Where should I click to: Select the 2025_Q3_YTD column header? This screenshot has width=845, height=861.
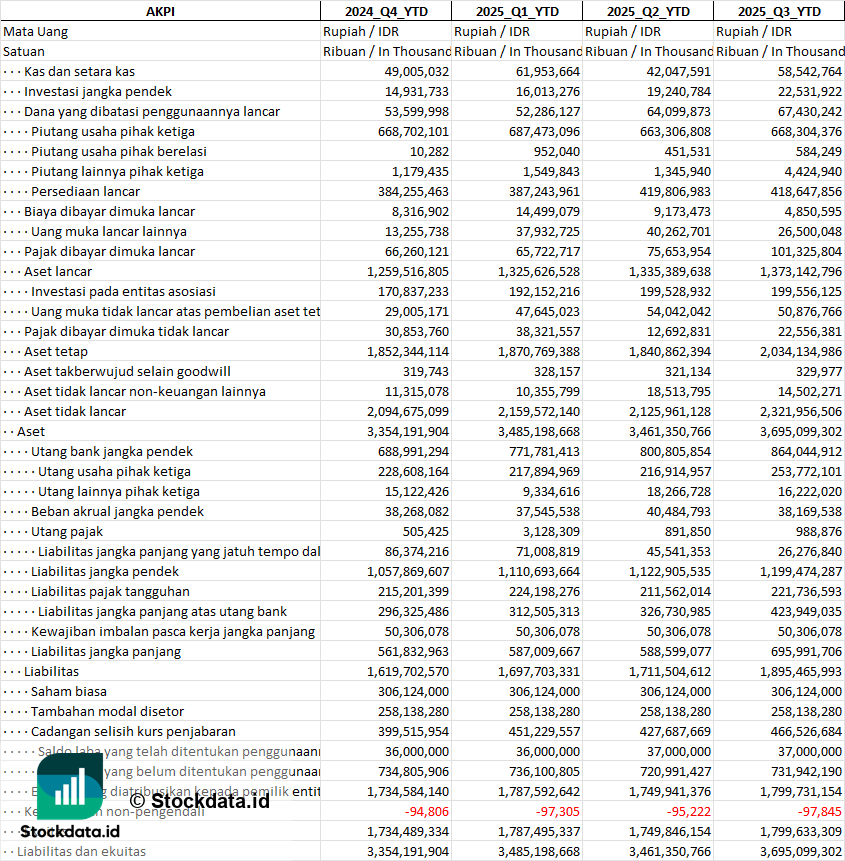779,11
